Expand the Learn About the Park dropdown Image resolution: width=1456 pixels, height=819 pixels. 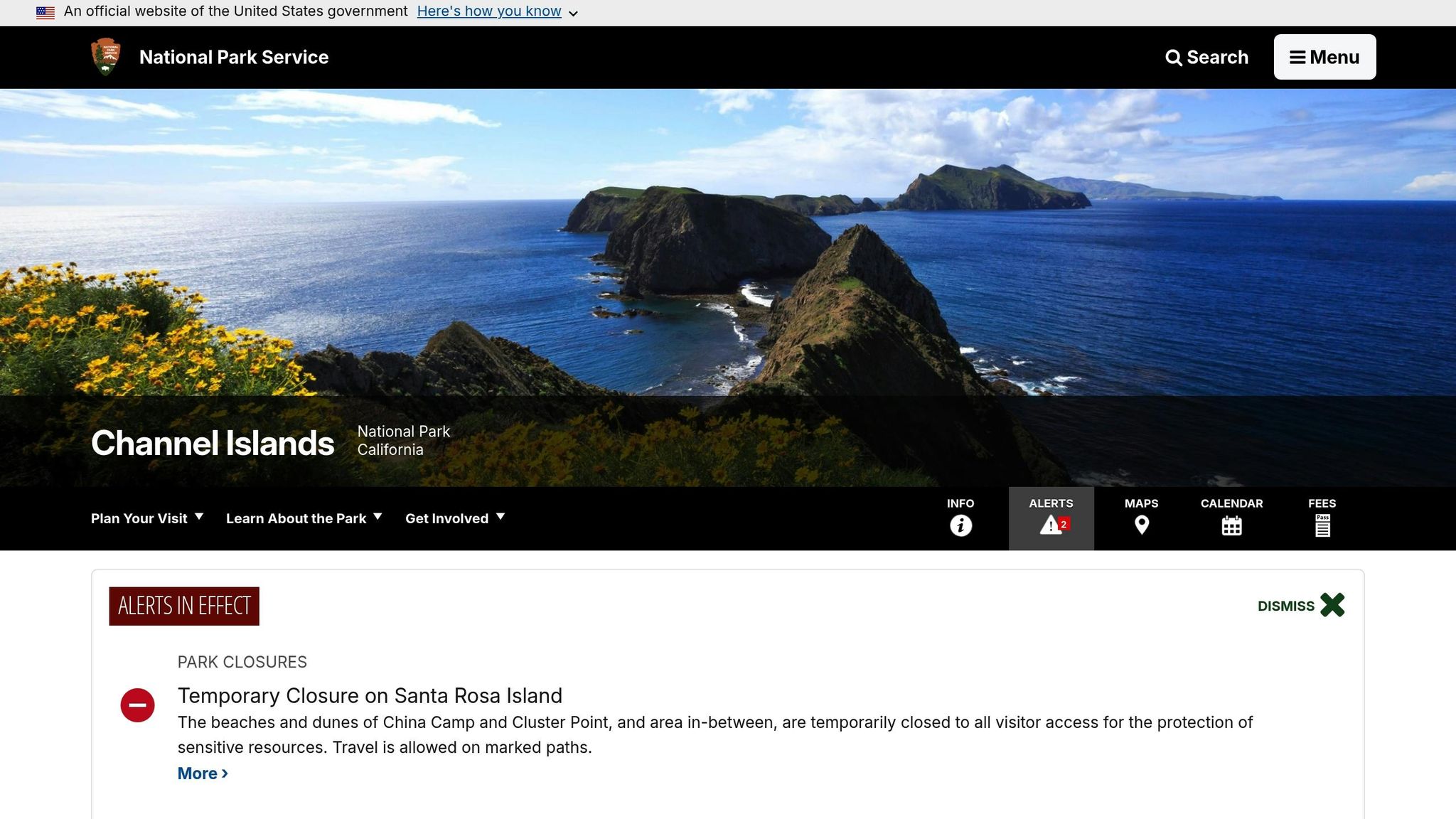pyautogui.click(x=304, y=518)
